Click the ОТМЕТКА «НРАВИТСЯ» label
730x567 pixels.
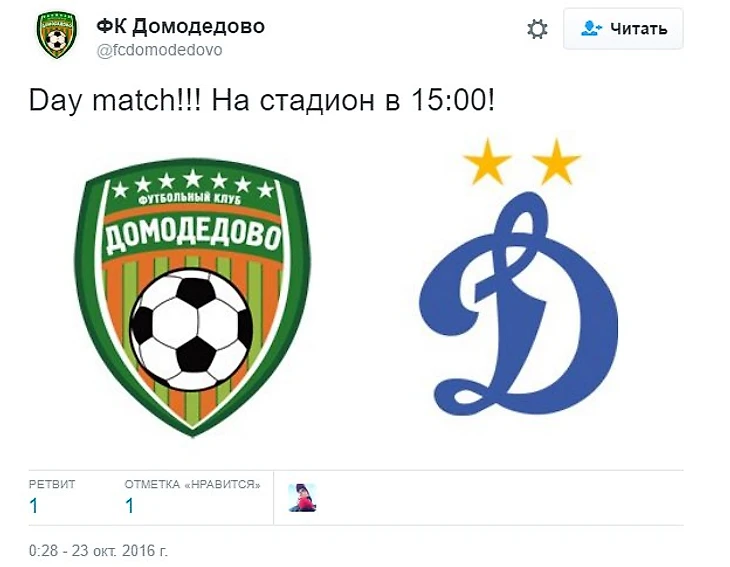[192, 484]
